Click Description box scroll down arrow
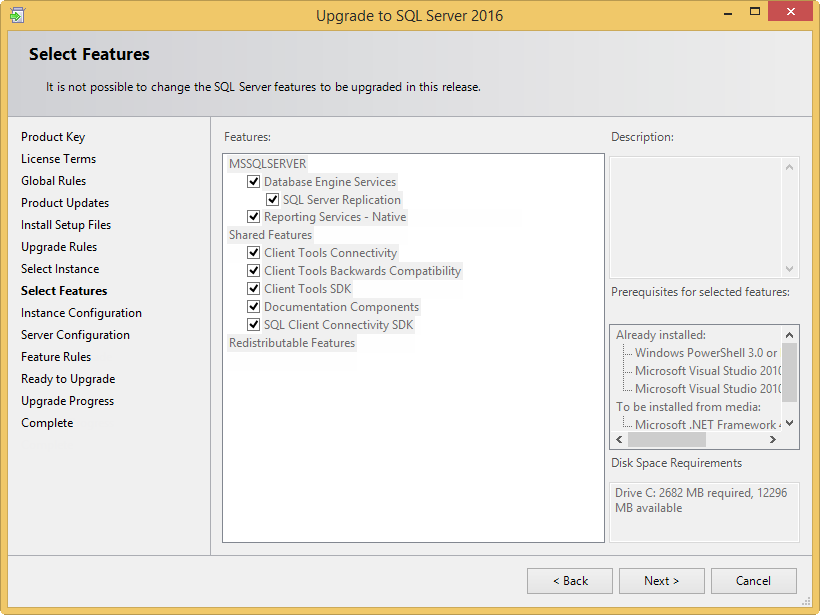Screen dimensions: 820x615 click(x=790, y=269)
